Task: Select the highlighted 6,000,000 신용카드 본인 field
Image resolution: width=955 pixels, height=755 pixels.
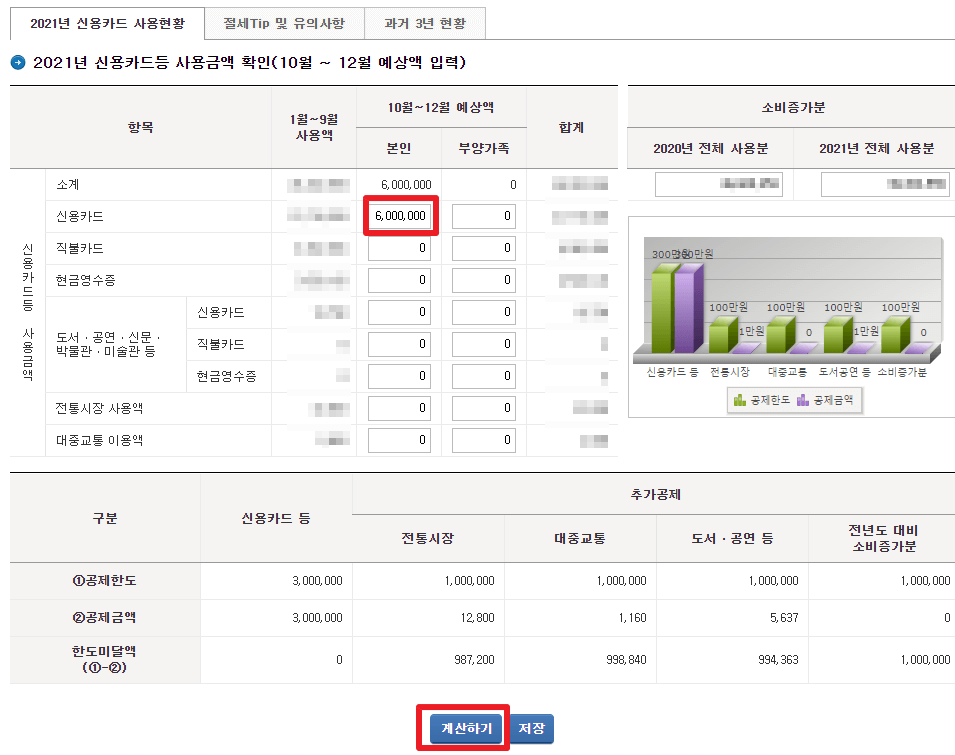Action: pos(400,216)
